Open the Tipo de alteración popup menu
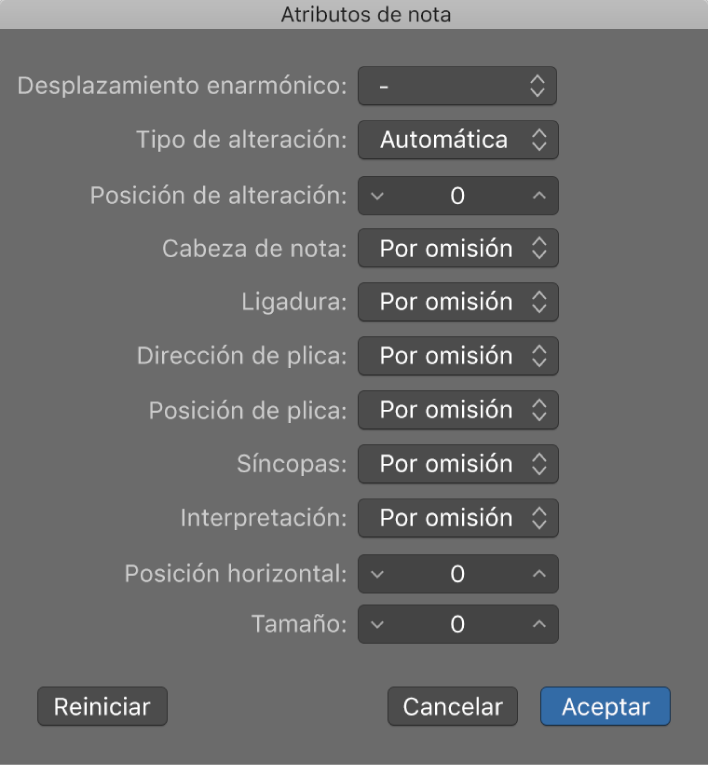This screenshot has height=766, width=708. click(x=457, y=140)
